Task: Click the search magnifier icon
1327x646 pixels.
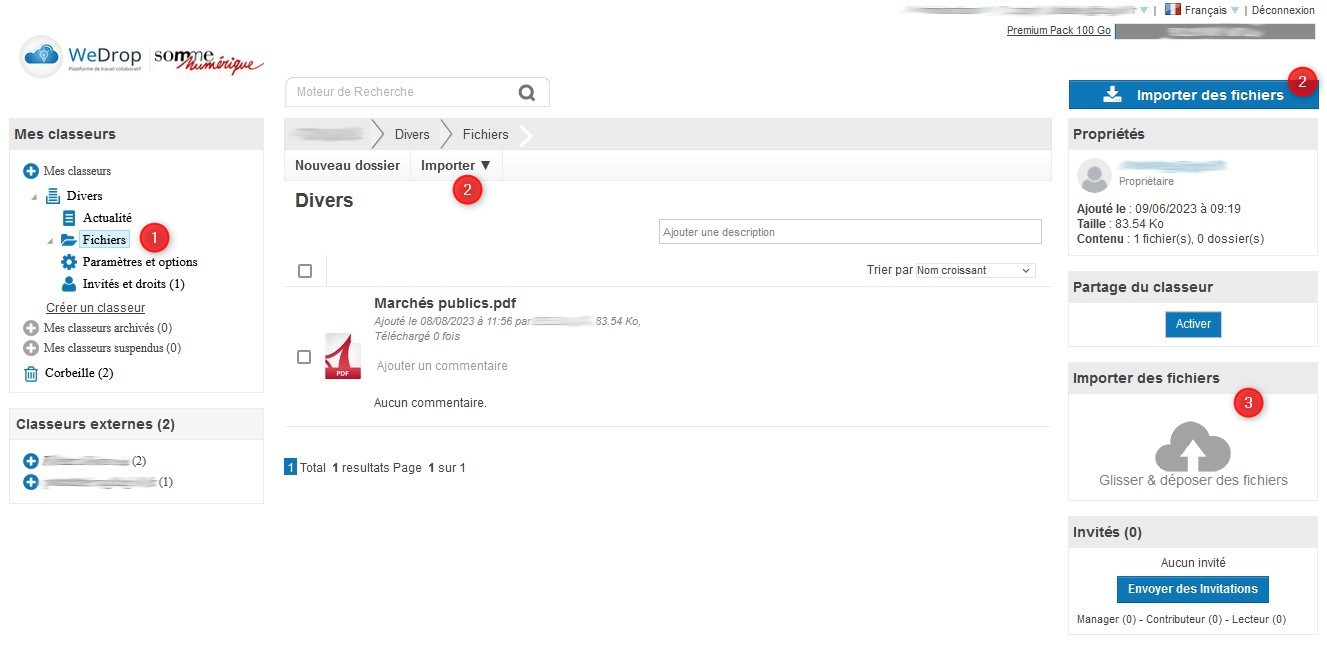Action: point(527,92)
